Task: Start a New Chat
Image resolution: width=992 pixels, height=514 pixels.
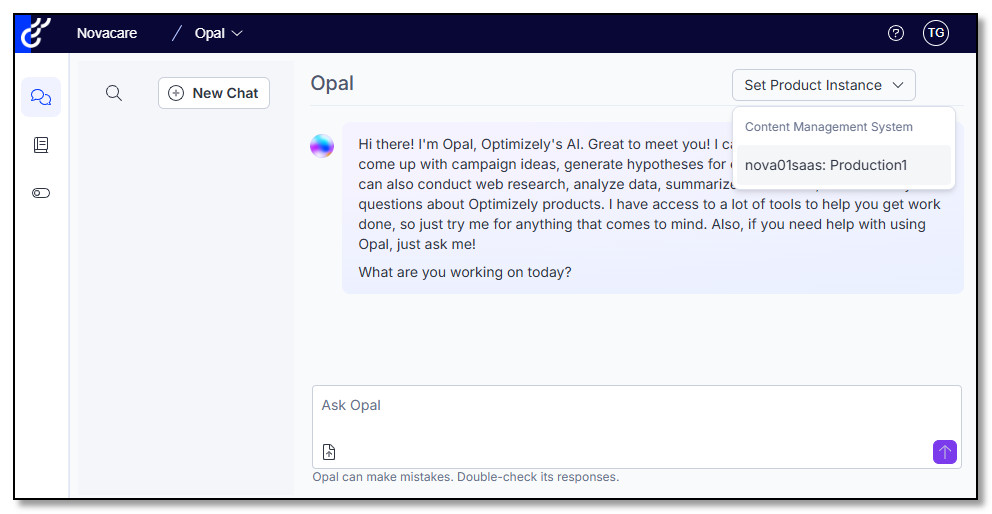Action: [214, 93]
